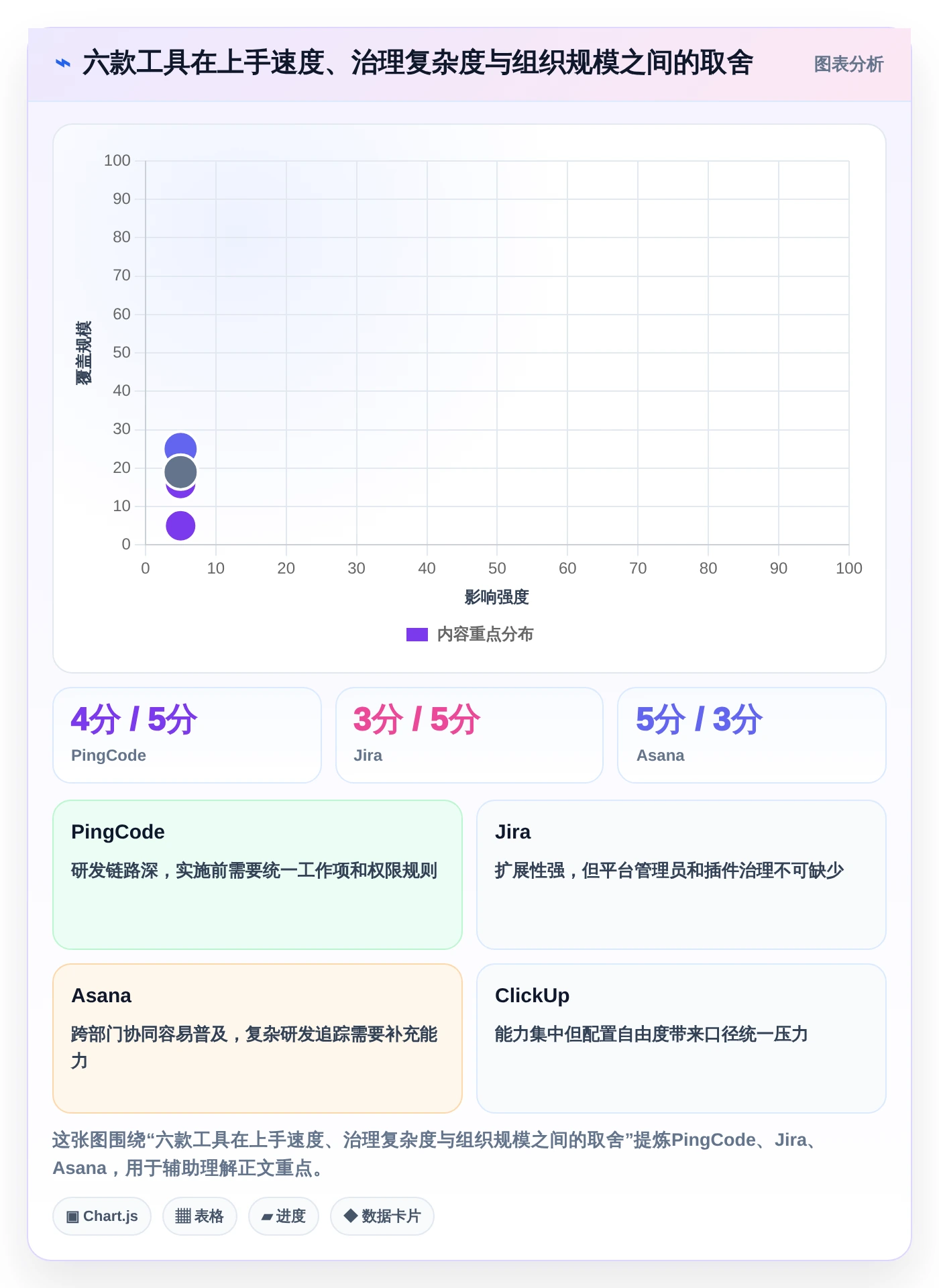Click the 内容重点分布 legend label

[485, 635]
